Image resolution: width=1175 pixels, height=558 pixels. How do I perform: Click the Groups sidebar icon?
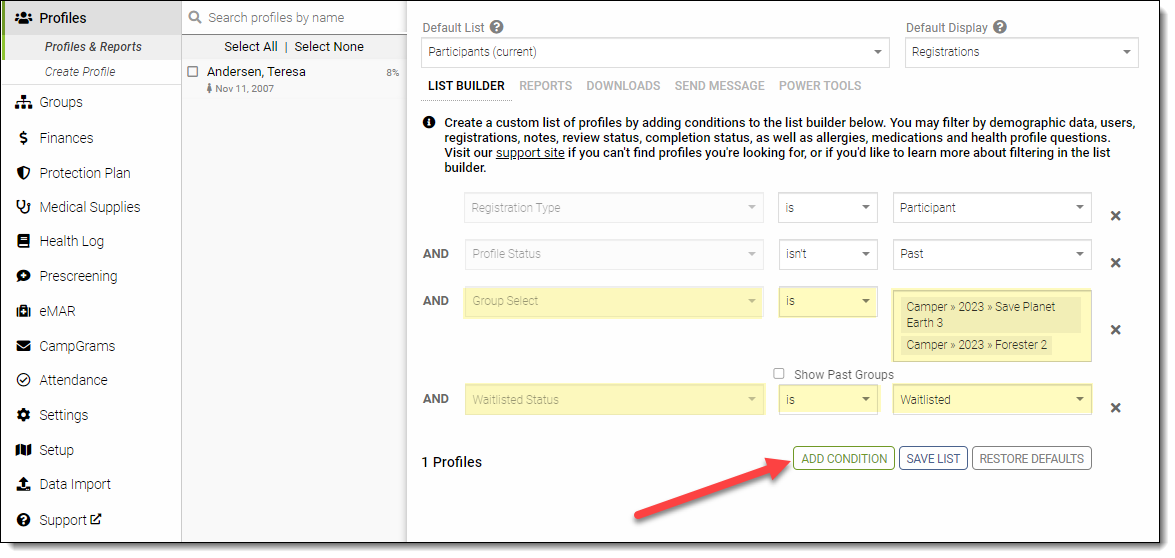pyautogui.click(x=23, y=103)
